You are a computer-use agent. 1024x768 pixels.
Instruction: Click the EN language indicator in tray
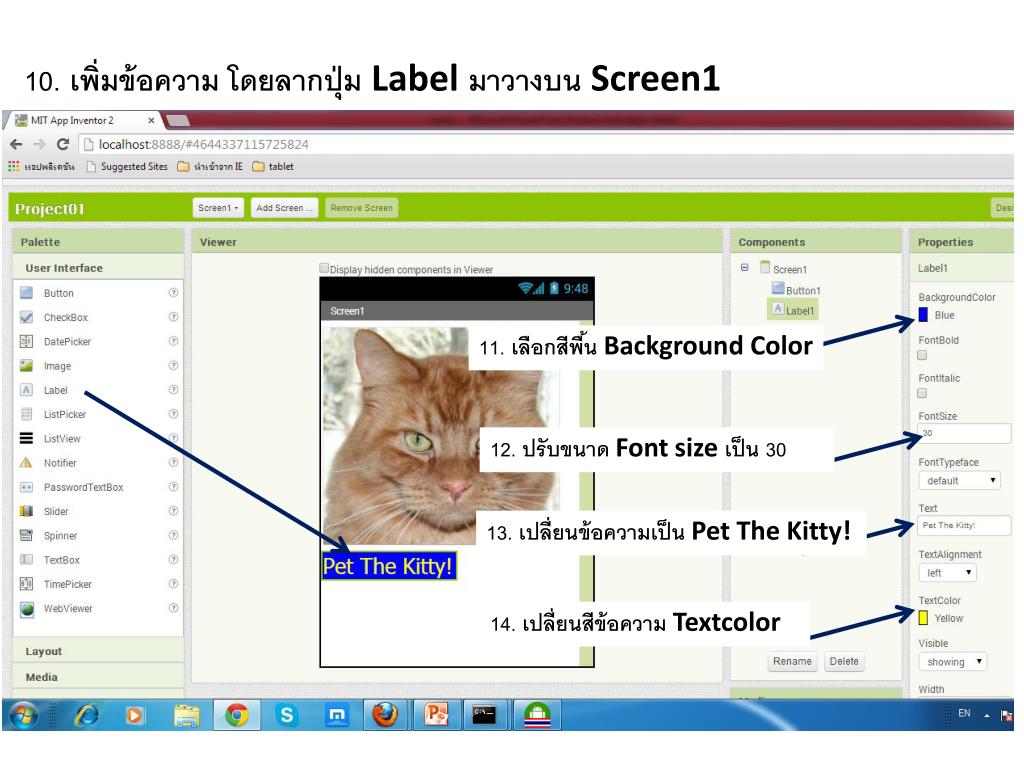click(x=964, y=713)
